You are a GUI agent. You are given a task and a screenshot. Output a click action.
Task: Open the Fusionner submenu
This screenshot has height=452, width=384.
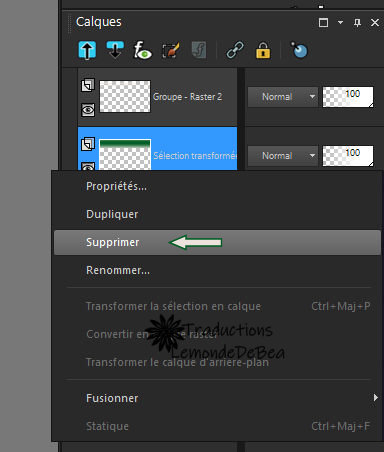(217, 398)
